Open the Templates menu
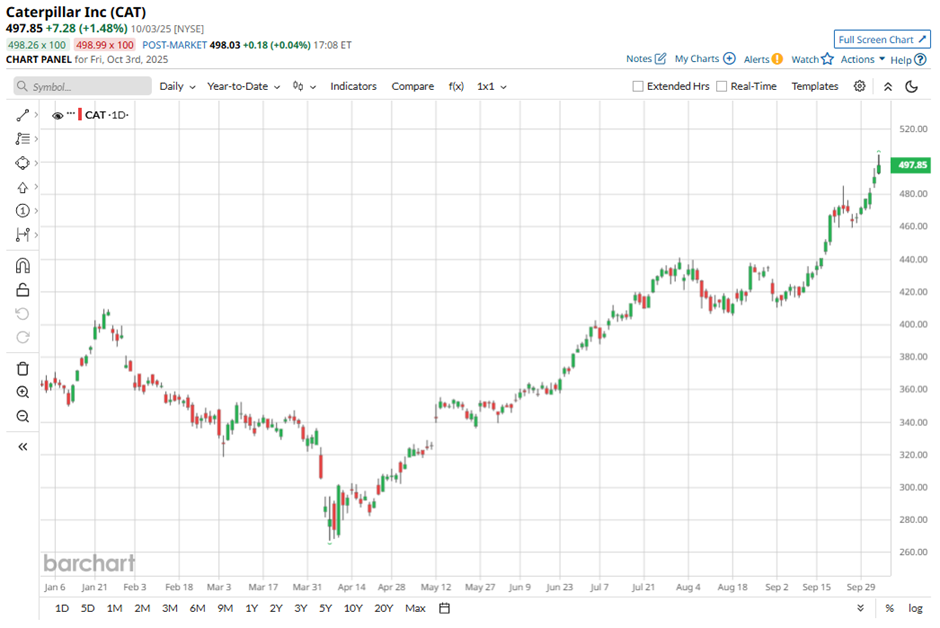This screenshot has width=940, height=628. pos(815,86)
